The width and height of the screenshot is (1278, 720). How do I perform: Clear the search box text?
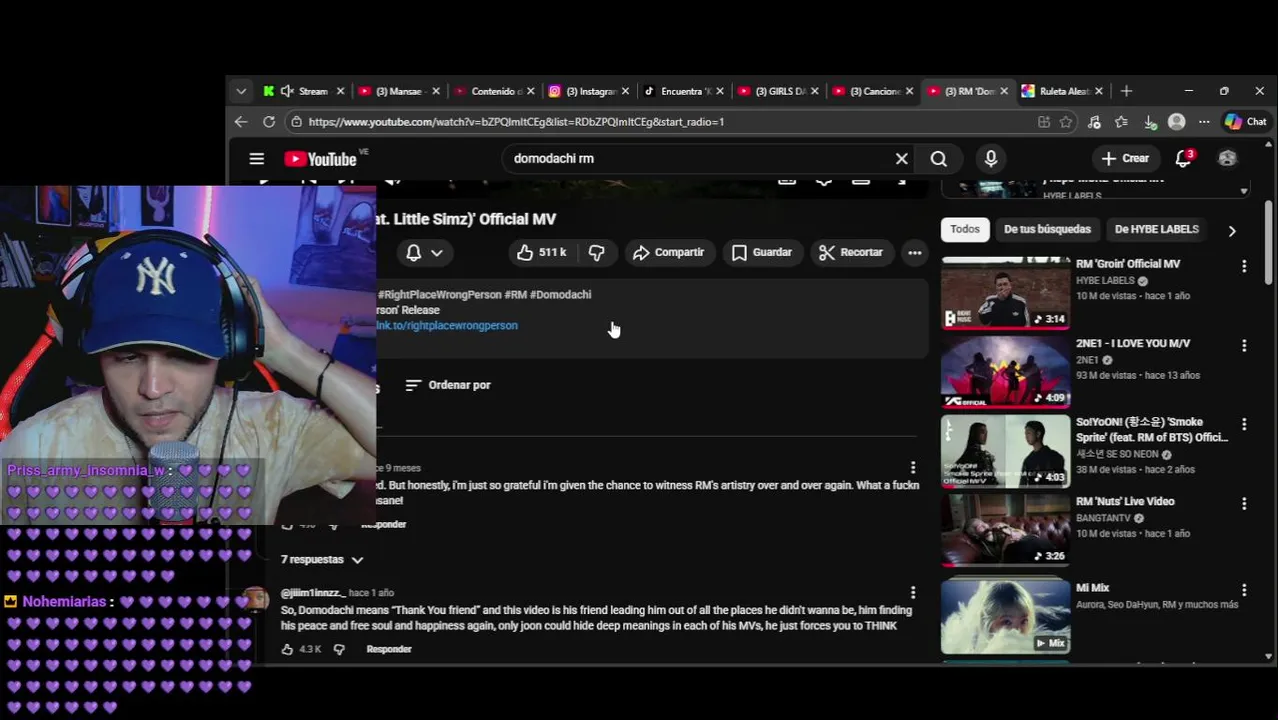(x=901, y=159)
